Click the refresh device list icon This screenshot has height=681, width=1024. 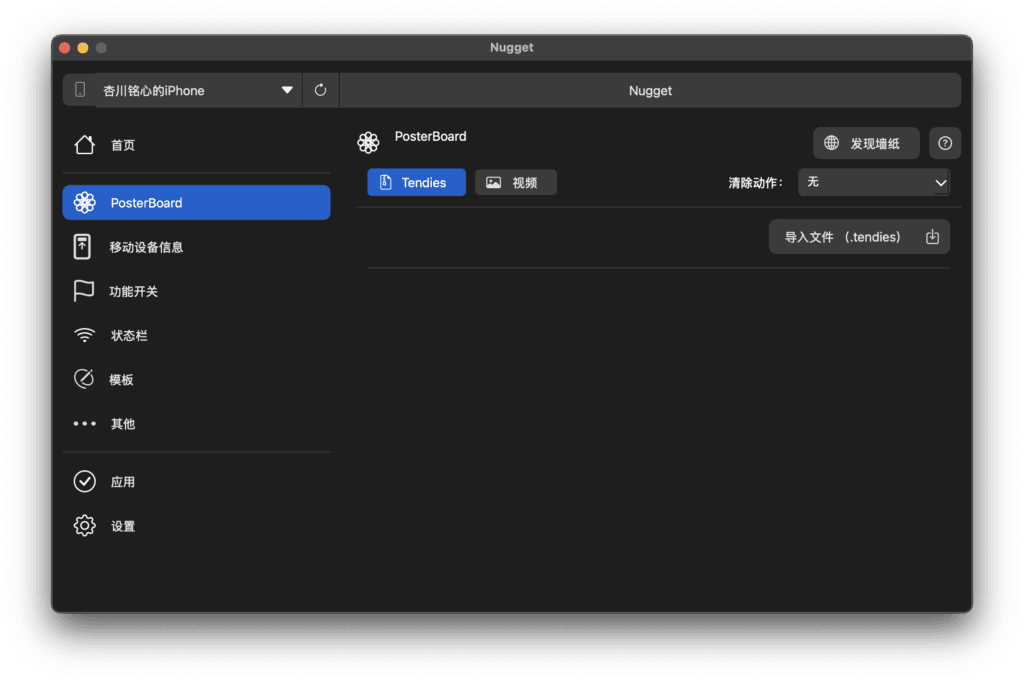pyautogui.click(x=320, y=90)
